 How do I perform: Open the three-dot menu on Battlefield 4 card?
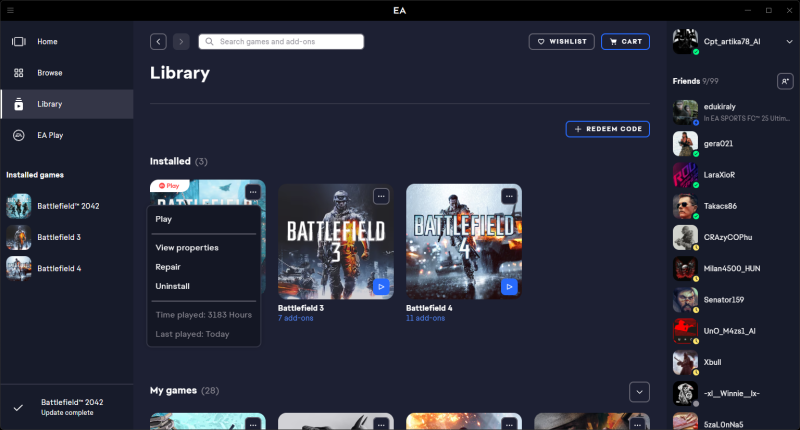[x=509, y=196]
